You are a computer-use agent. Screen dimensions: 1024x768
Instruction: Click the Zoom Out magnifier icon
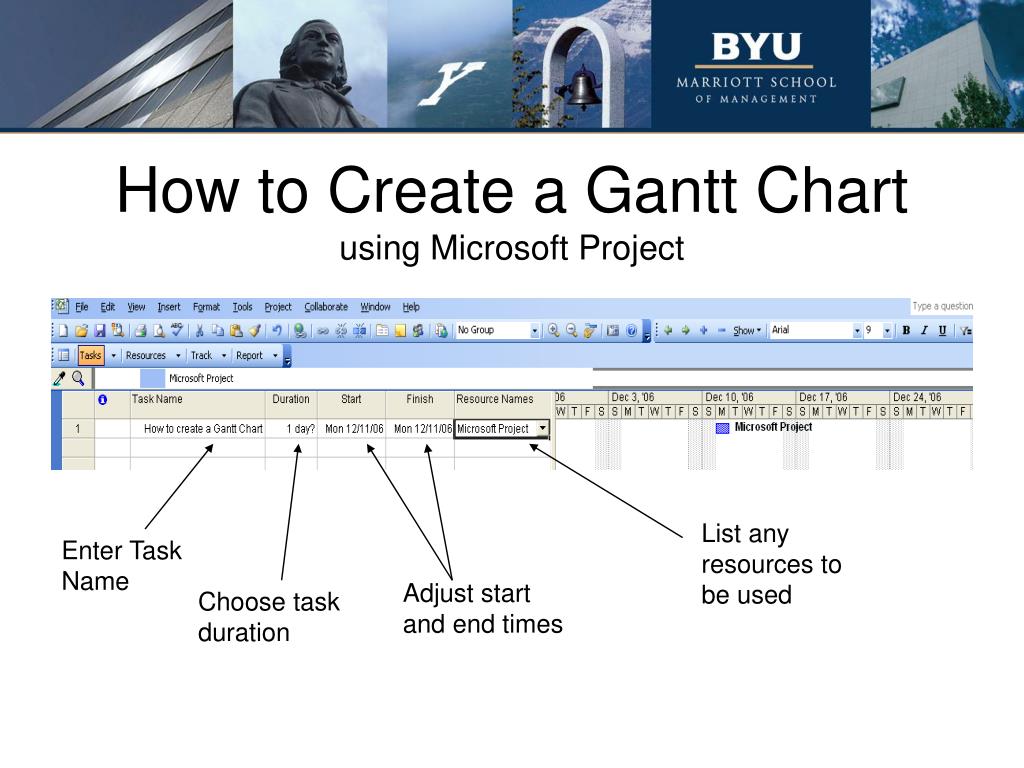click(x=571, y=330)
